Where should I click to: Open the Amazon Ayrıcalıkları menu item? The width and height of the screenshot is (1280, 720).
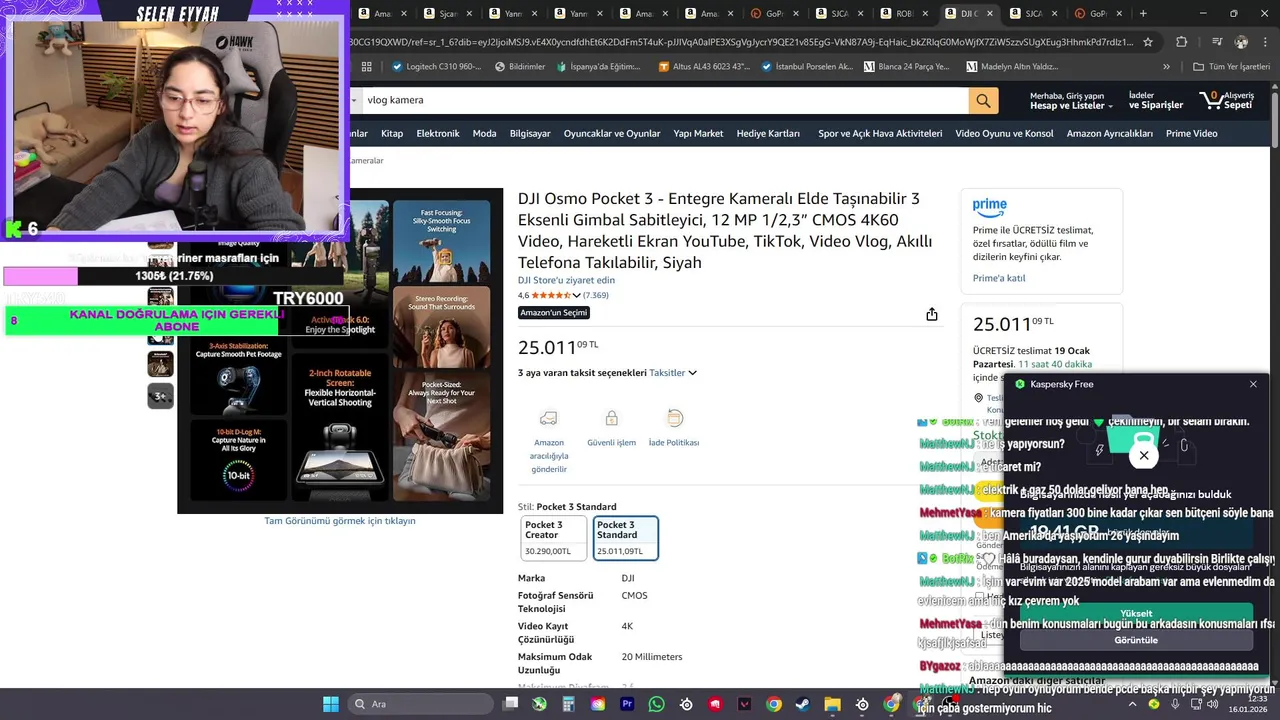pos(1109,134)
